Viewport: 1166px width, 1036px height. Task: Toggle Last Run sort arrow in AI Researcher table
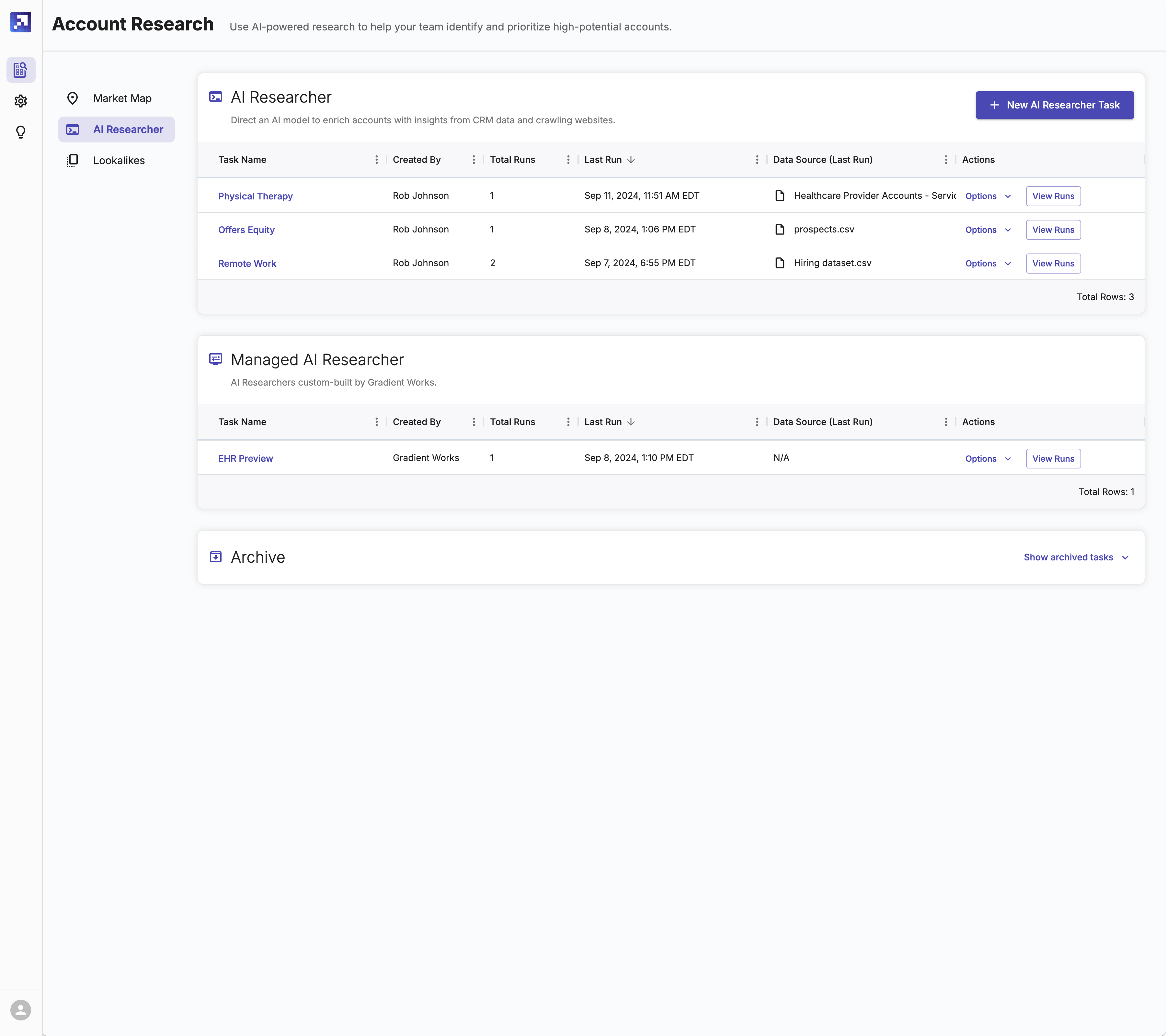631,160
